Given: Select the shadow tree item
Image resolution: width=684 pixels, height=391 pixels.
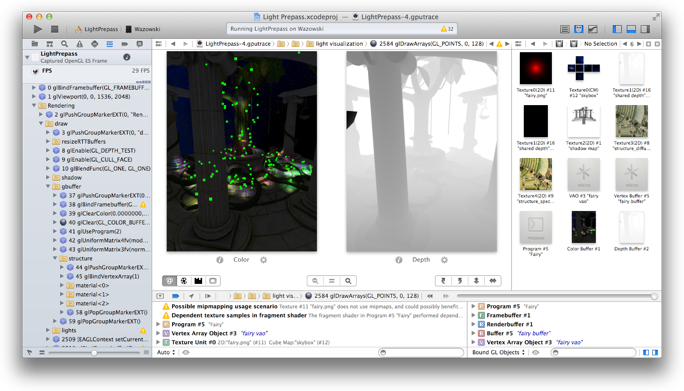Looking at the screenshot, I should coord(72,178).
